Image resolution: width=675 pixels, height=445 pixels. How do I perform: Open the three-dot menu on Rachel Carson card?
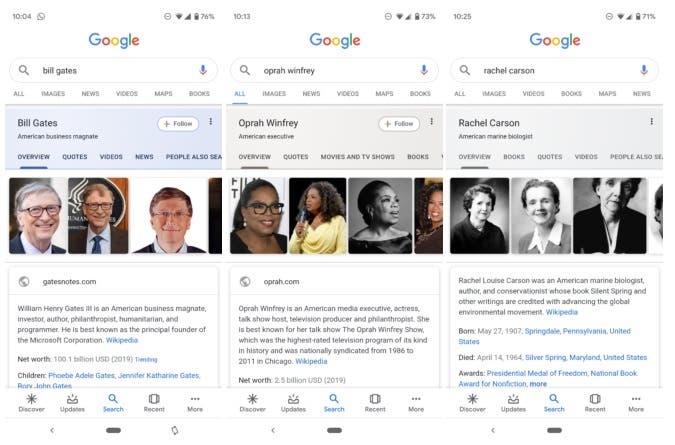click(652, 122)
